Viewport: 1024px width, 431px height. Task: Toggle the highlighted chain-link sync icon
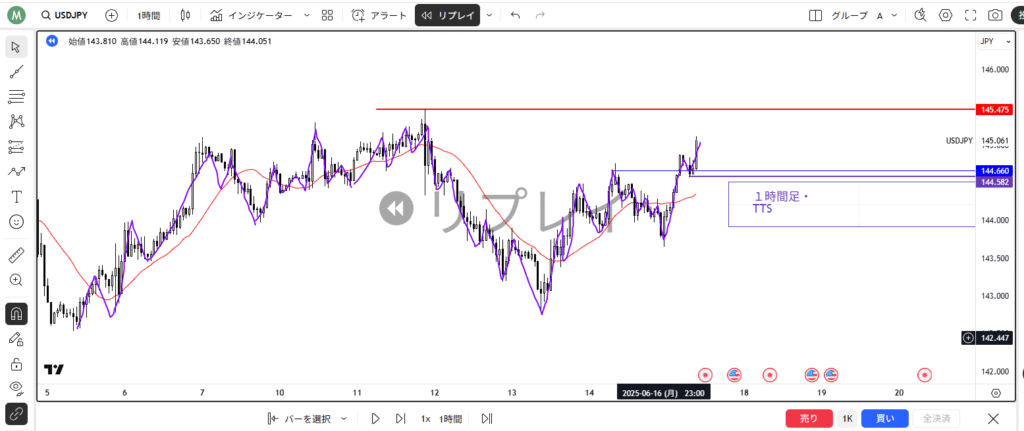[16, 413]
